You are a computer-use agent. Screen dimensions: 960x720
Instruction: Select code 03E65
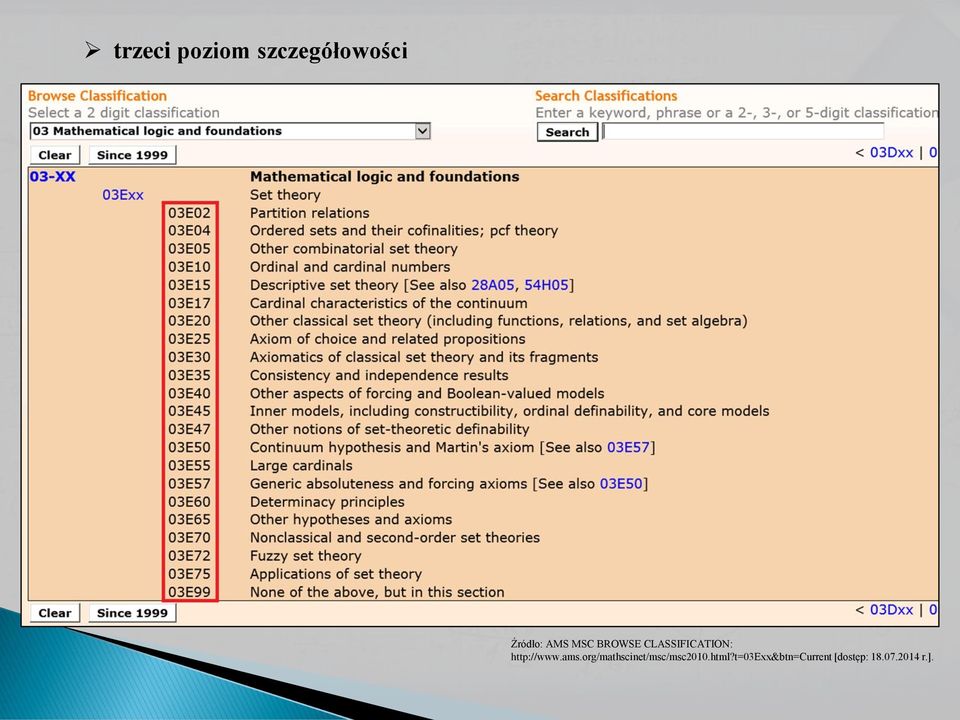coord(189,519)
